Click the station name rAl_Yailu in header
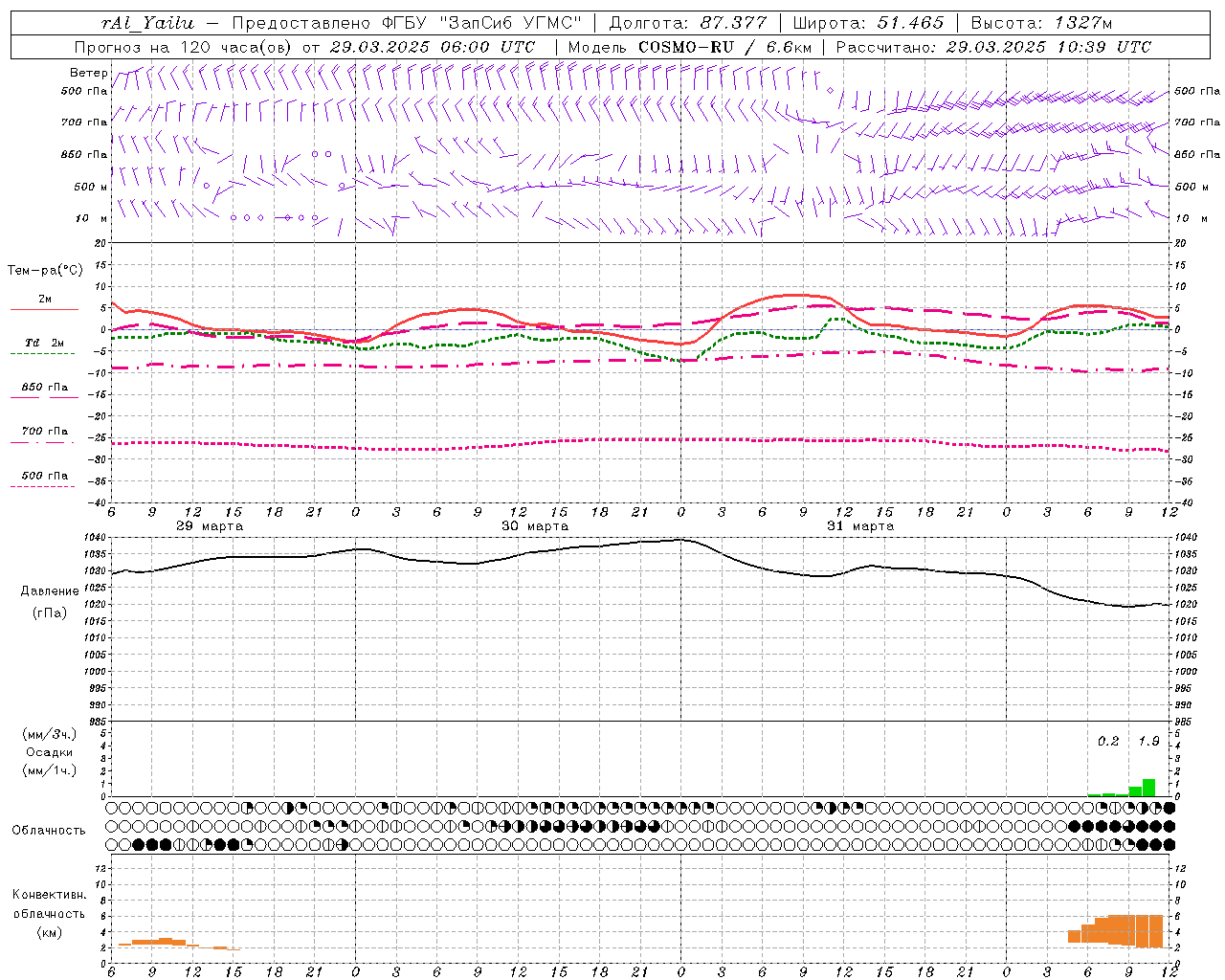 pos(147,23)
